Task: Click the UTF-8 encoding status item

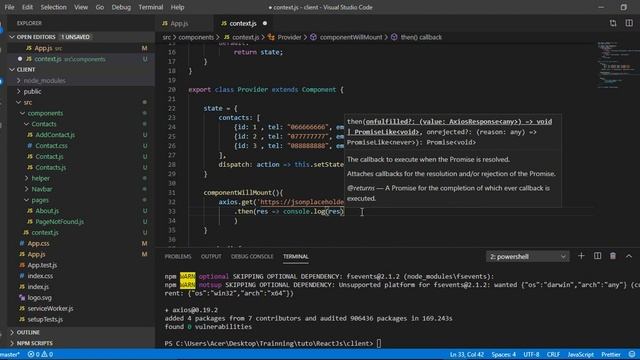Action: (531, 354)
